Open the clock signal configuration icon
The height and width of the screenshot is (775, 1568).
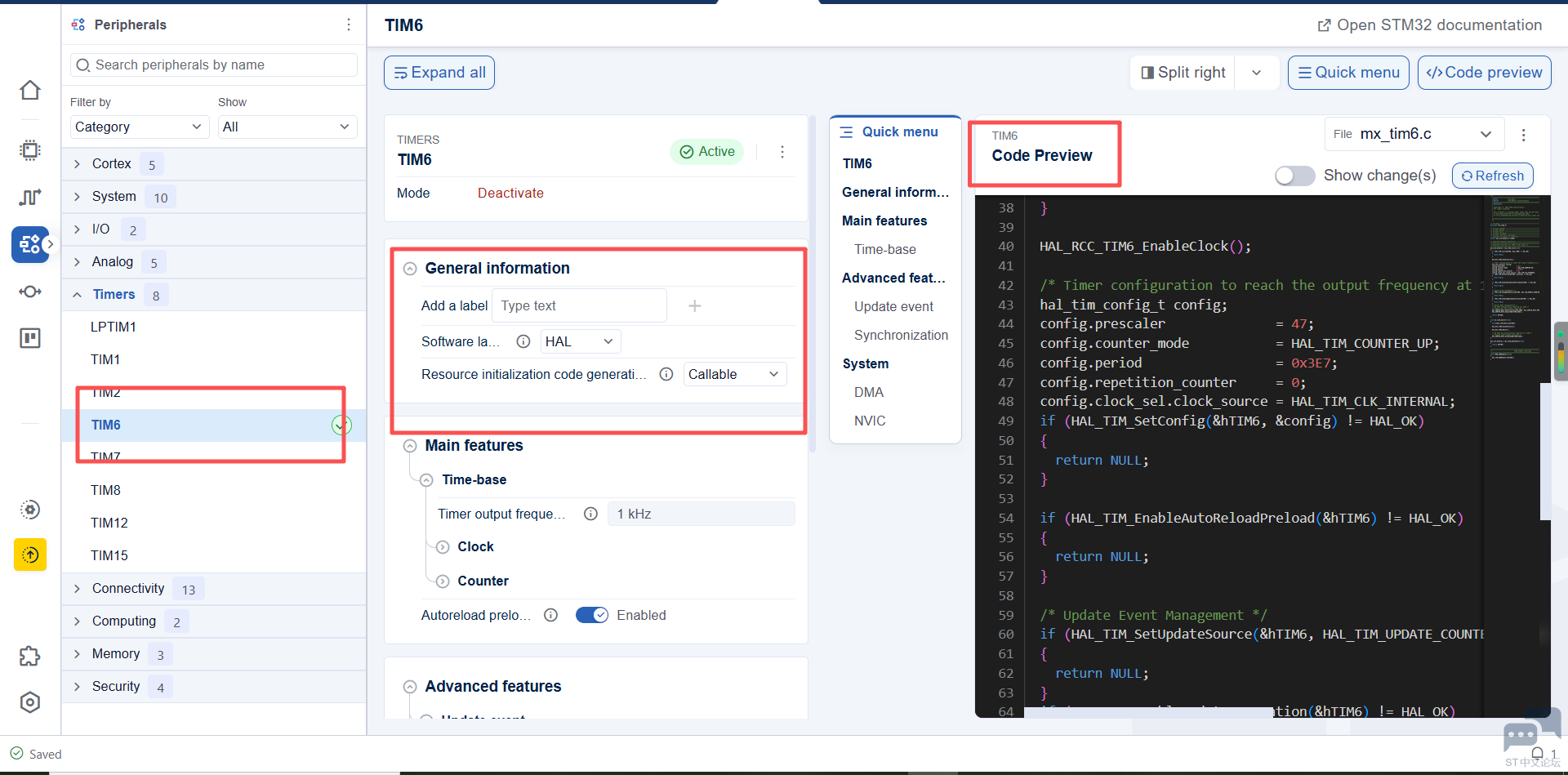coord(30,197)
